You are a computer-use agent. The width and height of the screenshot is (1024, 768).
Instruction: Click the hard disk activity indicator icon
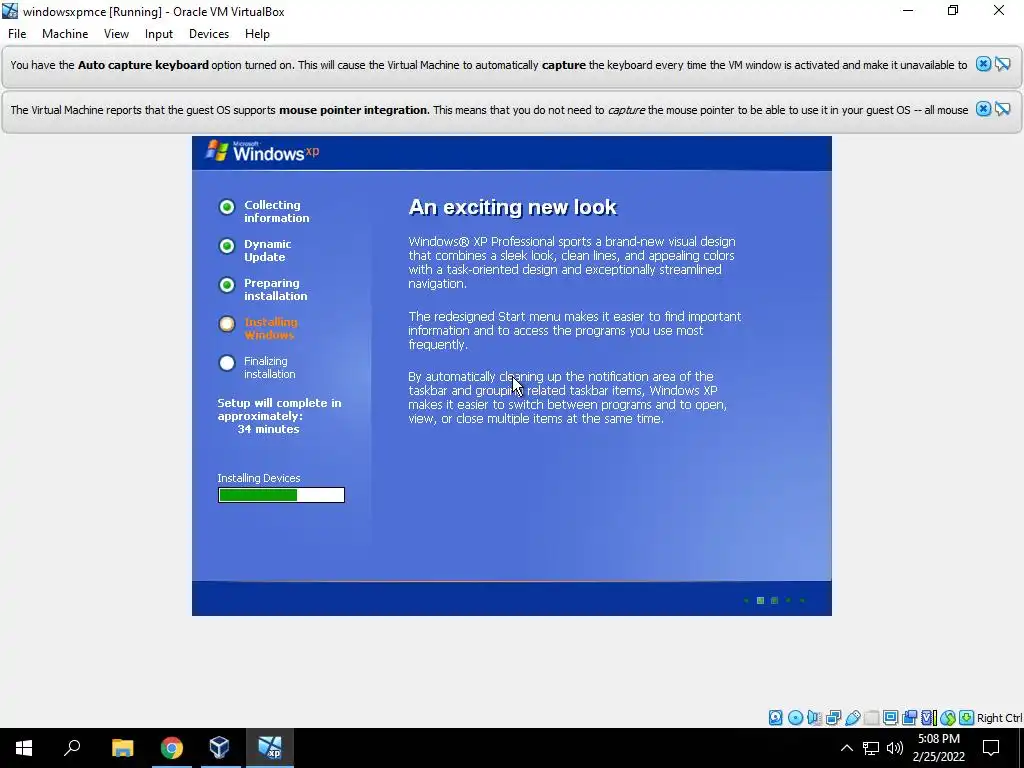click(775, 718)
